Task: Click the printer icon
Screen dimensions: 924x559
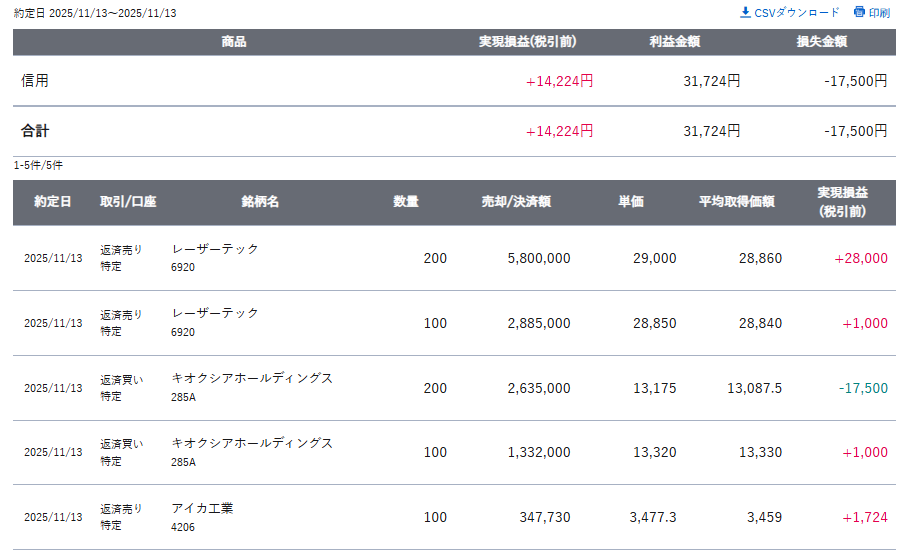Action: click(859, 13)
